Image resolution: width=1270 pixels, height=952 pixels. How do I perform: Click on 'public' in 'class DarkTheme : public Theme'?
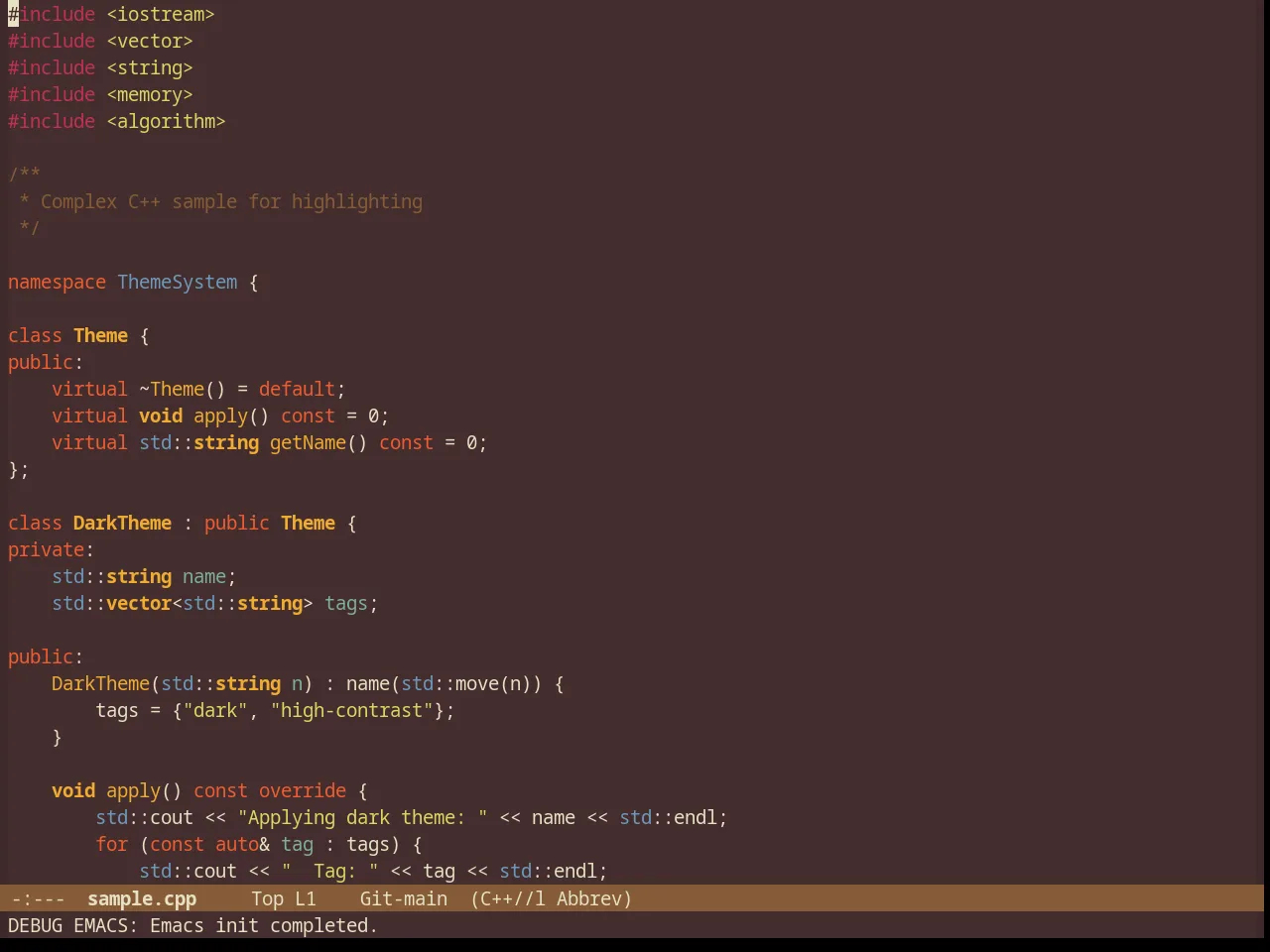click(x=237, y=523)
